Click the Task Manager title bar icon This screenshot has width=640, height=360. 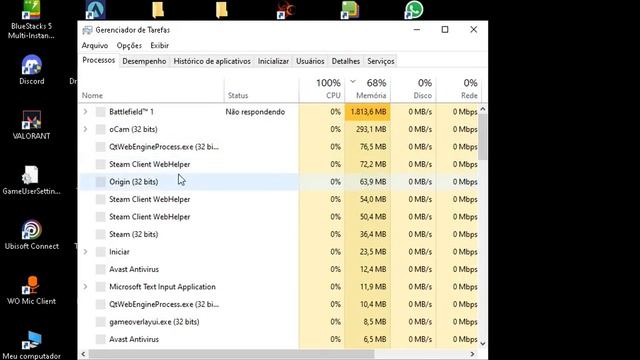87,30
